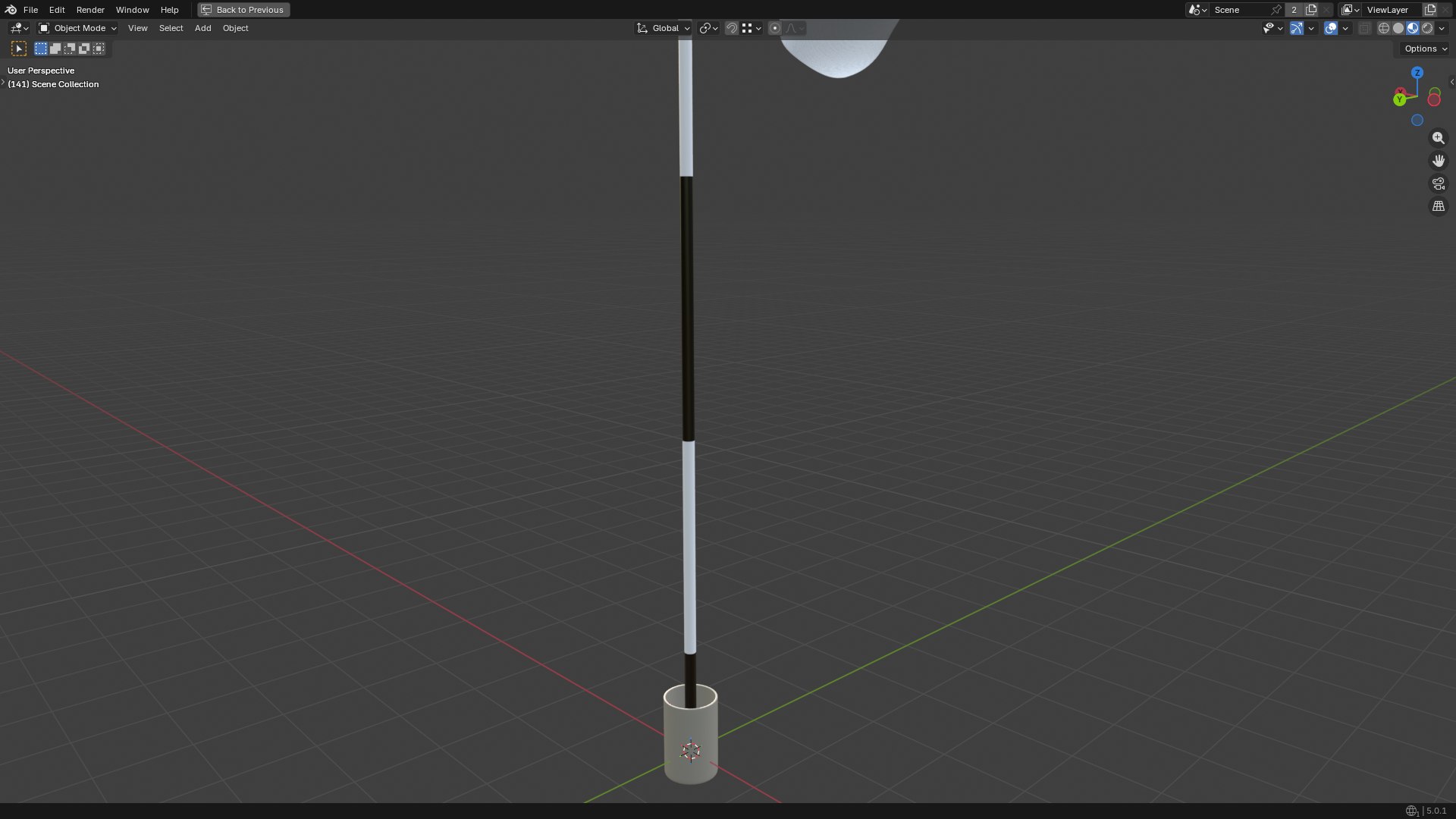Image resolution: width=1456 pixels, height=819 pixels.
Task: Click the Zoom view magnifier icon
Action: [x=1438, y=138]
